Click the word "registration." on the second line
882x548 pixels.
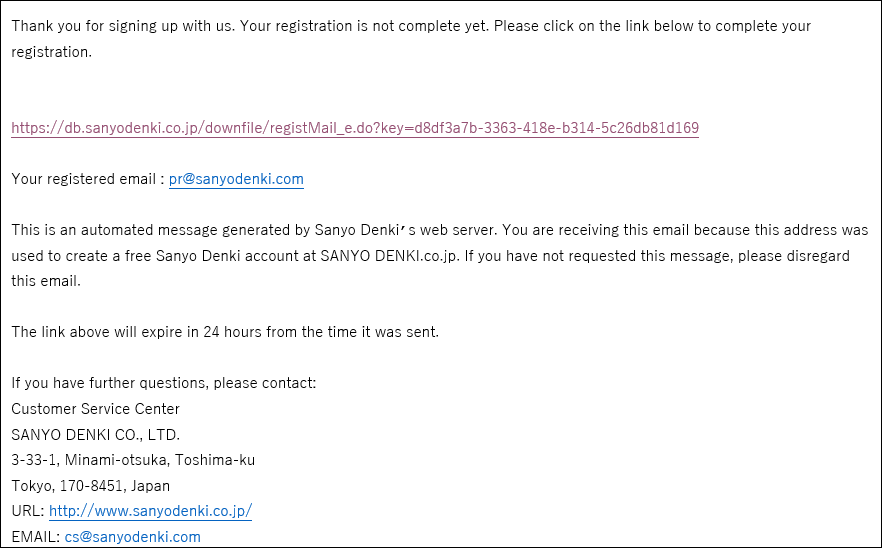tap(52, 52)
